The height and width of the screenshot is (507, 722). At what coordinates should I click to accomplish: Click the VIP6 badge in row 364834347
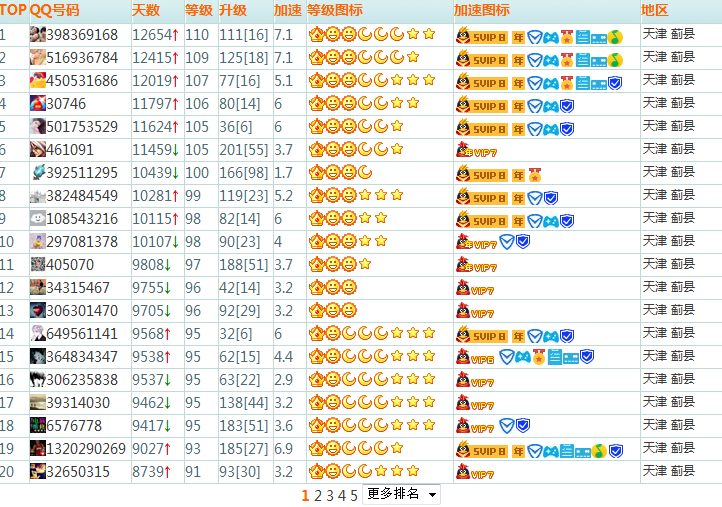[x=475, y=357]
